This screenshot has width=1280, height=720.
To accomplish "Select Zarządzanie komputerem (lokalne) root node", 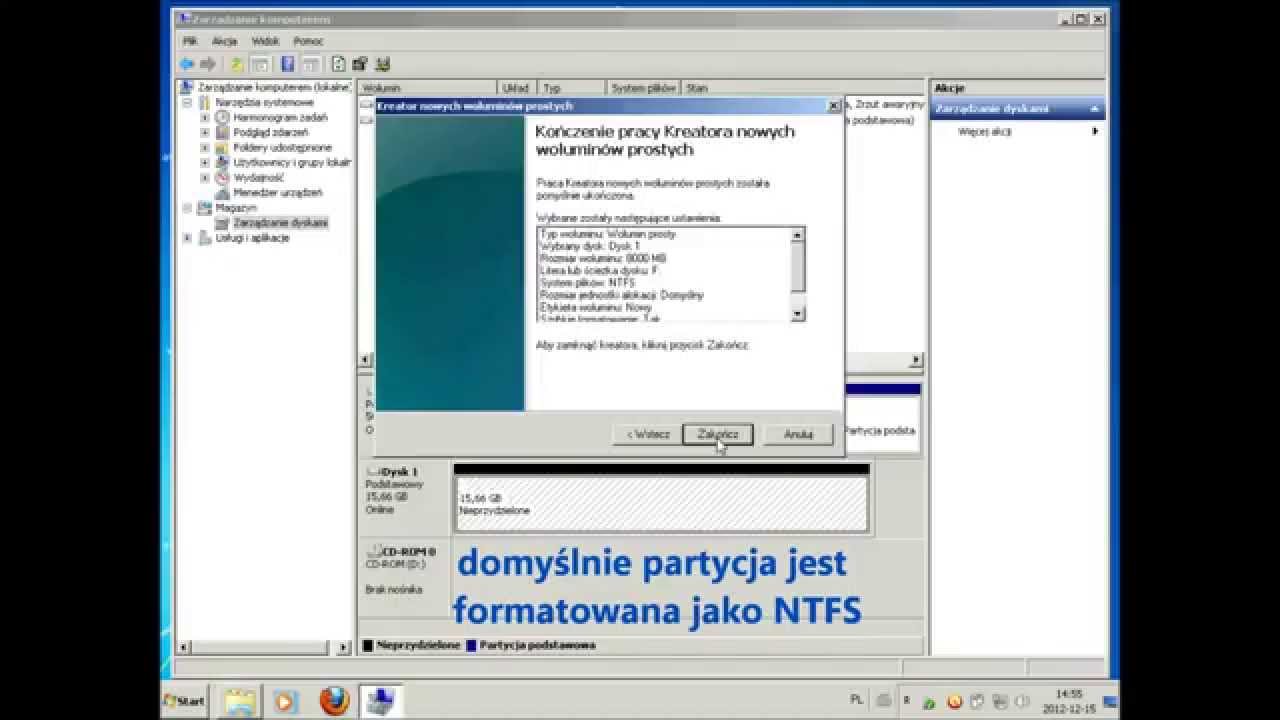I will pos(274,87).
